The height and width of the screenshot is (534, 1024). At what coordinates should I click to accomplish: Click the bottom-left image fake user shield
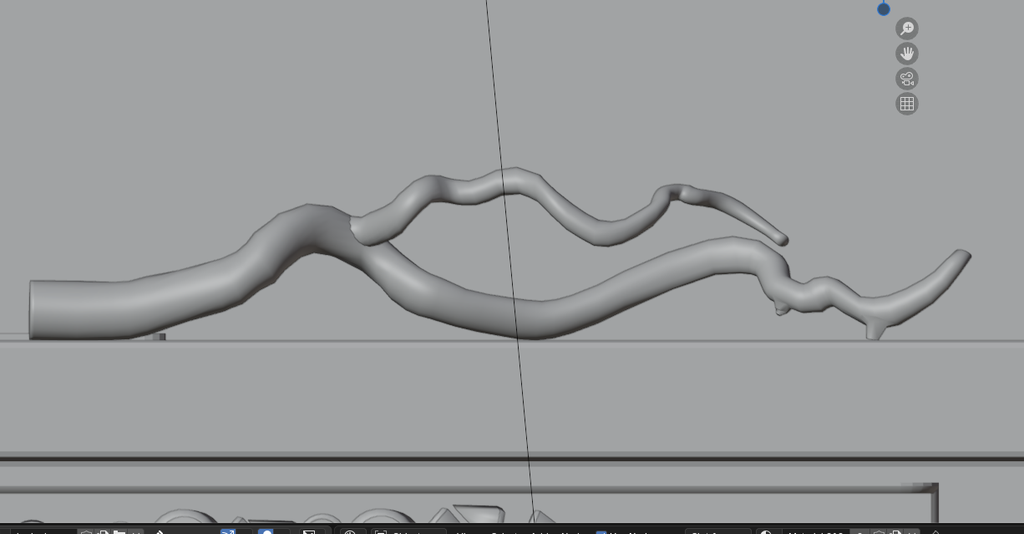87,531
